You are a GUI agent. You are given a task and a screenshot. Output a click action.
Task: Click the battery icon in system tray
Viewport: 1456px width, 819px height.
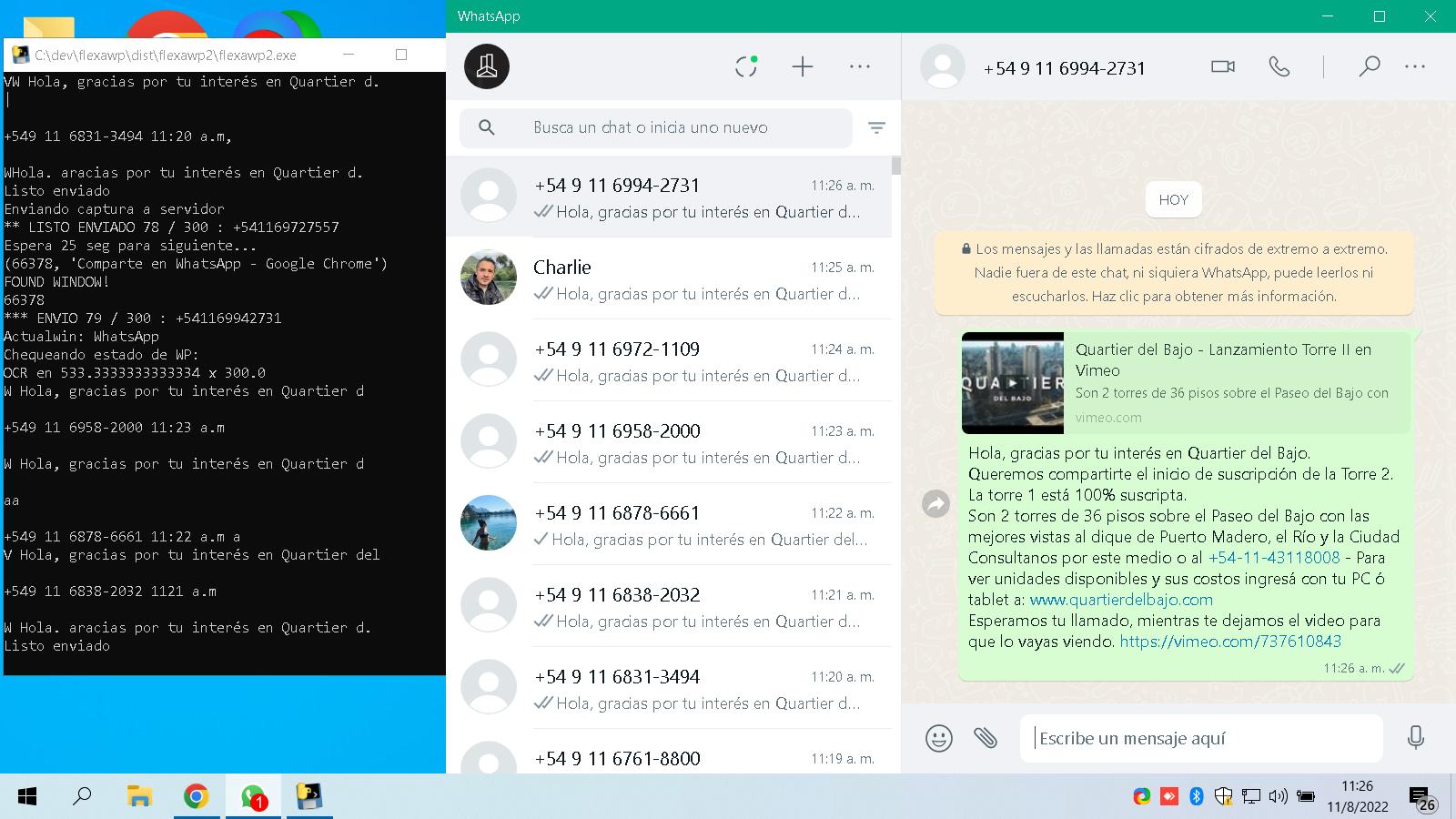[1306, 797]
